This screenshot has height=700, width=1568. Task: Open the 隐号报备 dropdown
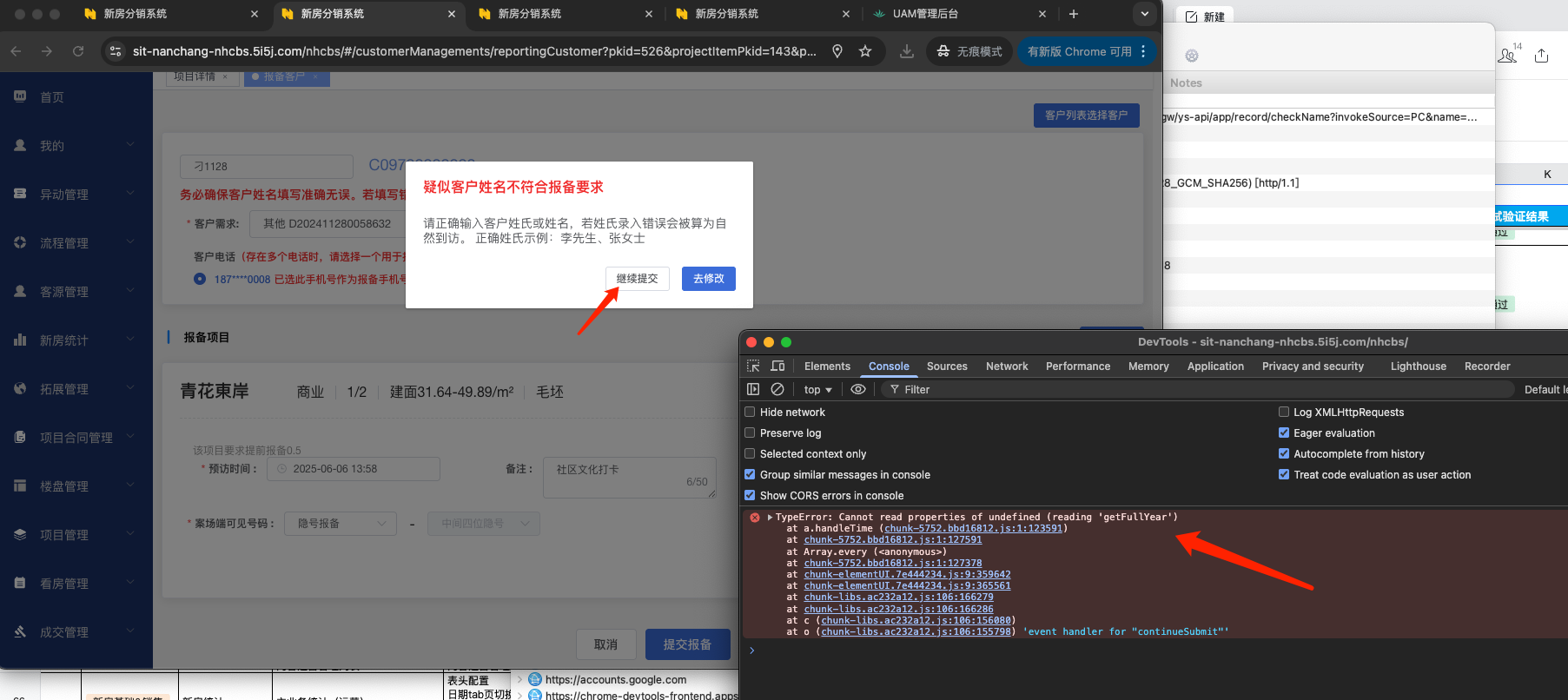click(x=341, y=524)
